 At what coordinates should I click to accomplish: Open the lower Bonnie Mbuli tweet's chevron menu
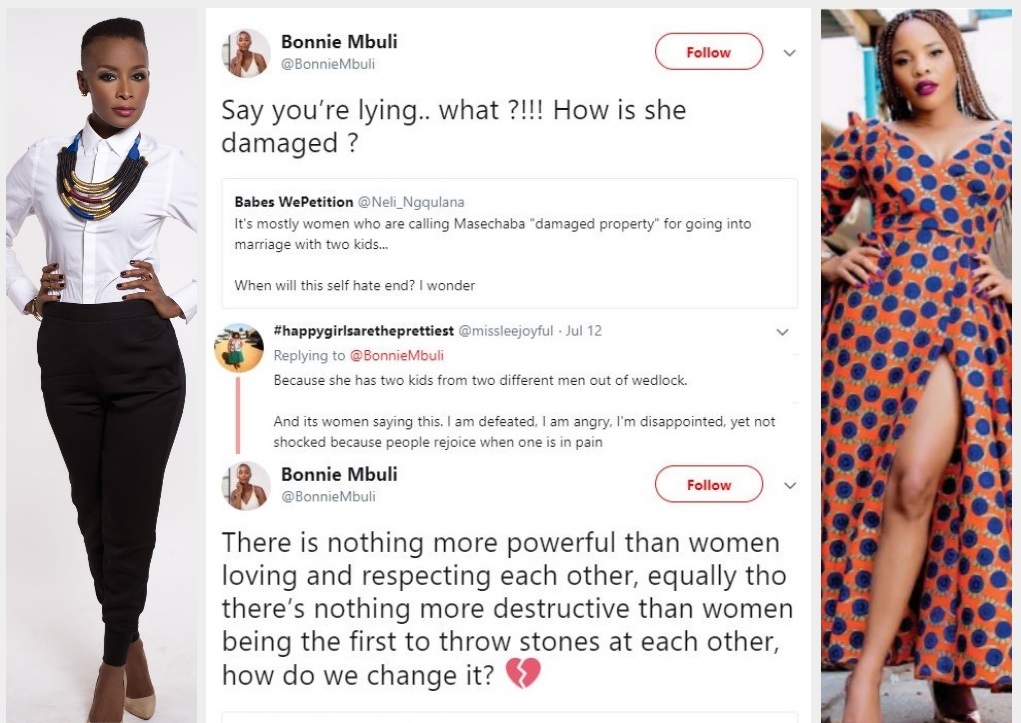(789, 486)
